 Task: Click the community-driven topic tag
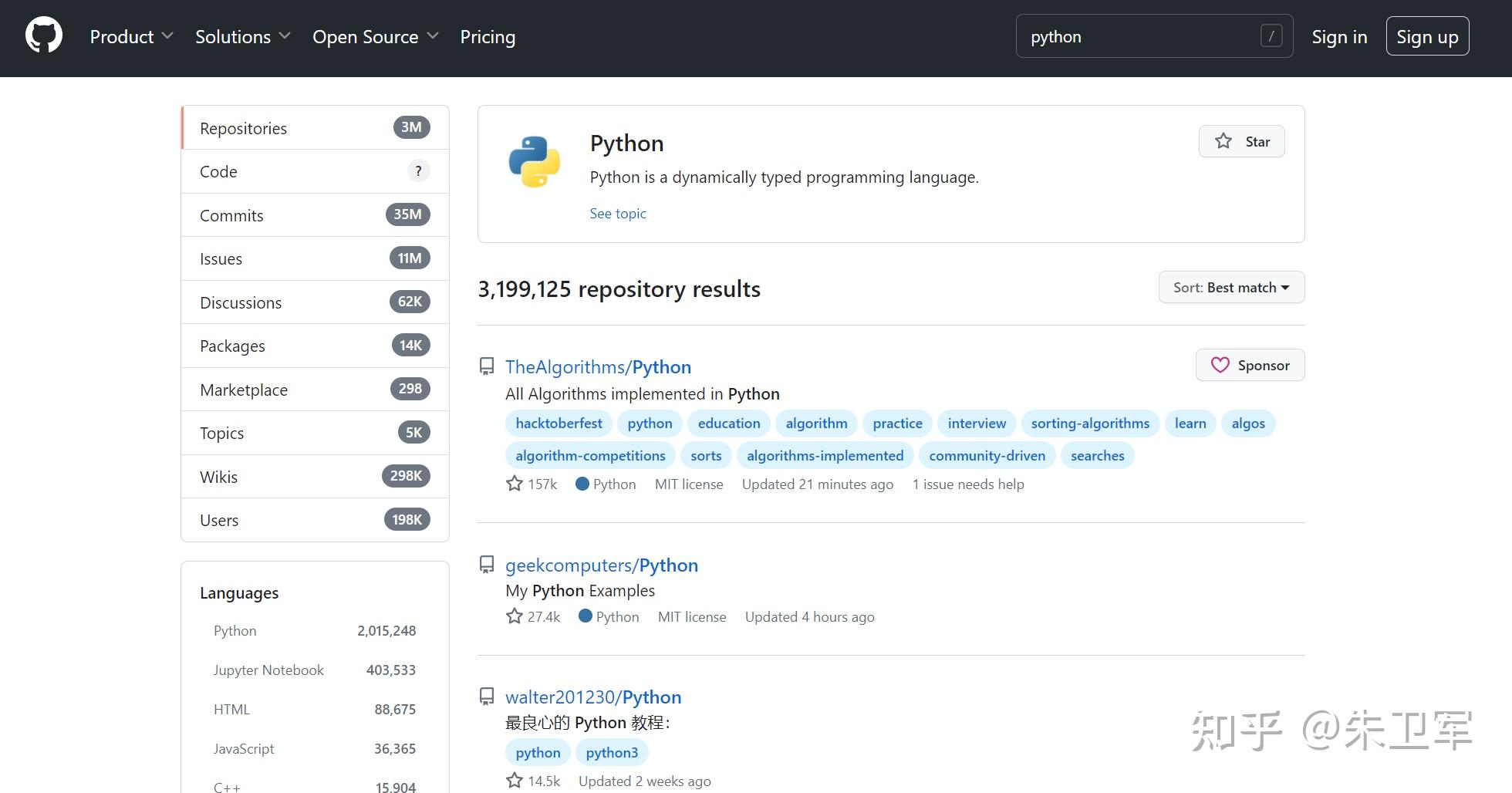pyautogui.click(x=987, y=455)
